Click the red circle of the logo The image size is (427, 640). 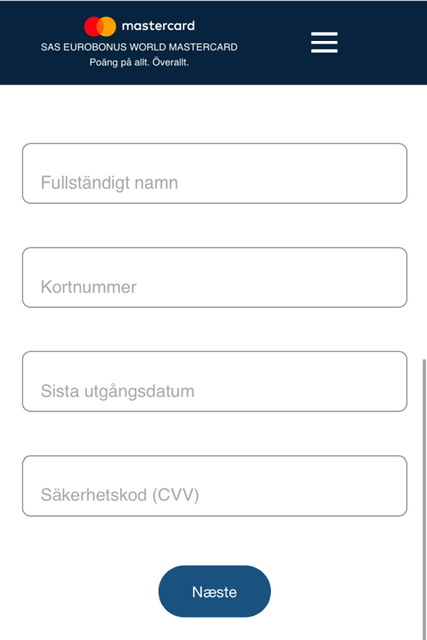(x=91, y=27)
